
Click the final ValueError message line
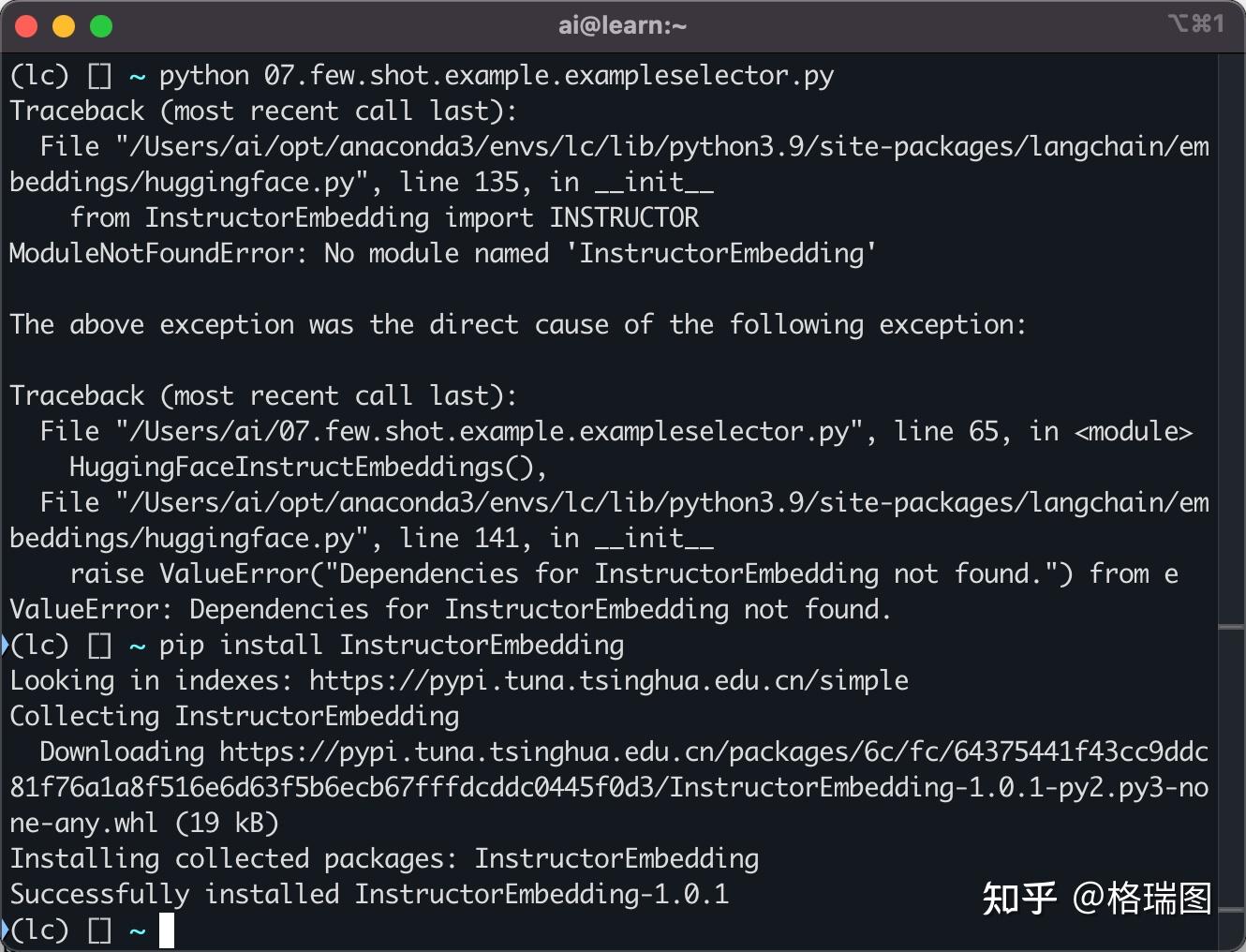(x=450, y=610)
